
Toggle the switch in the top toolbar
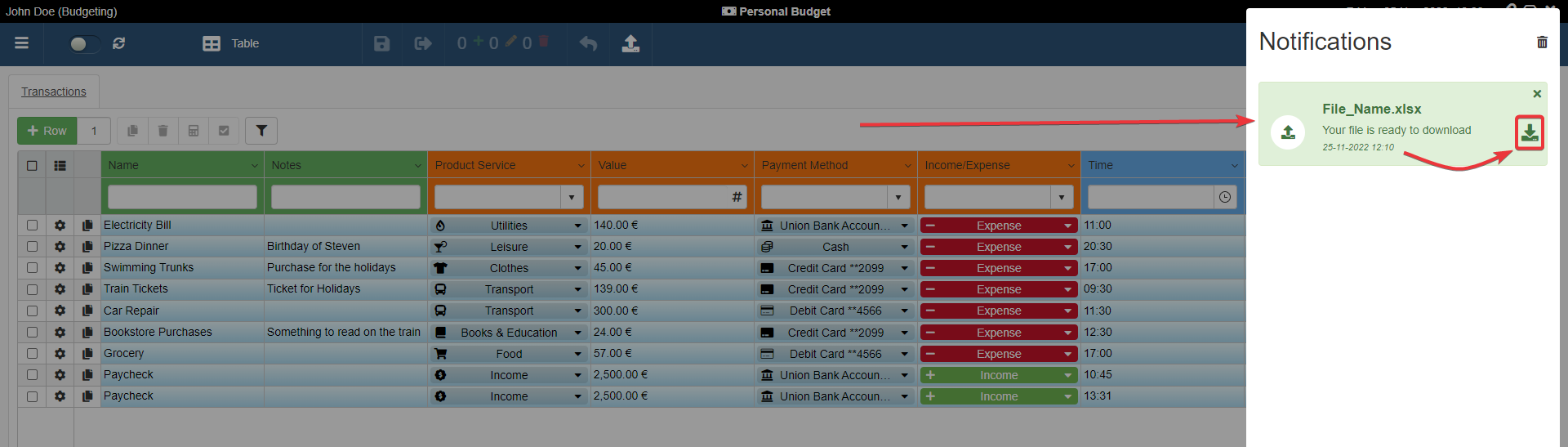(83, 43)
